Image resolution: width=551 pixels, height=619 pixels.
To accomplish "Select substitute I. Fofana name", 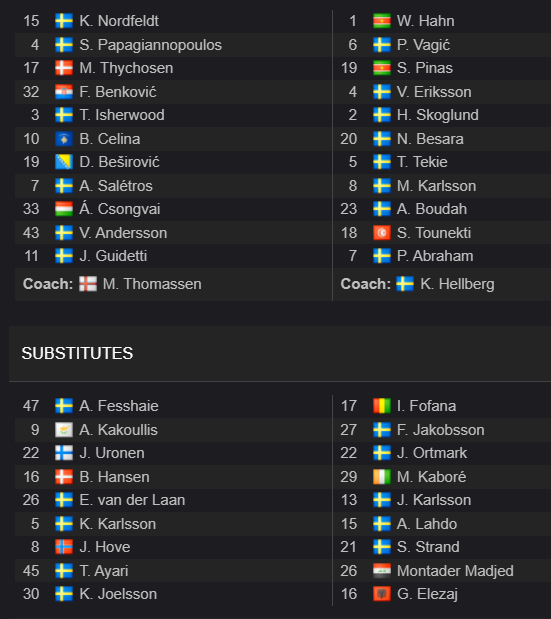I will point(427,406).
